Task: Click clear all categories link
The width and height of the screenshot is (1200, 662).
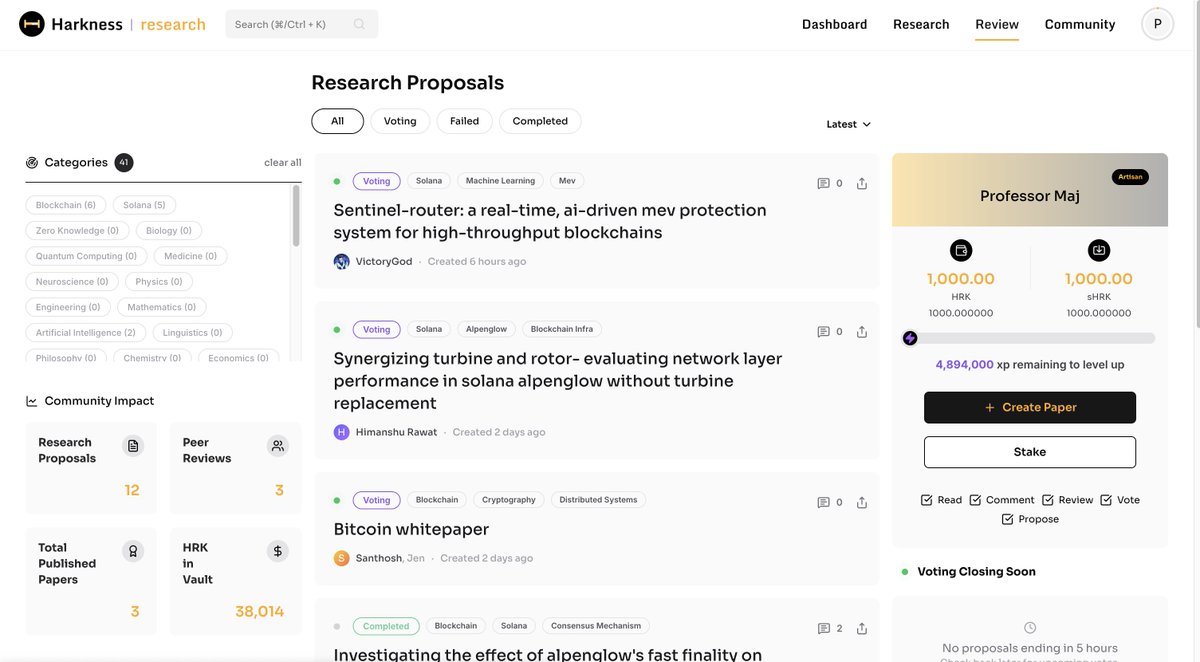Action: 282,162
